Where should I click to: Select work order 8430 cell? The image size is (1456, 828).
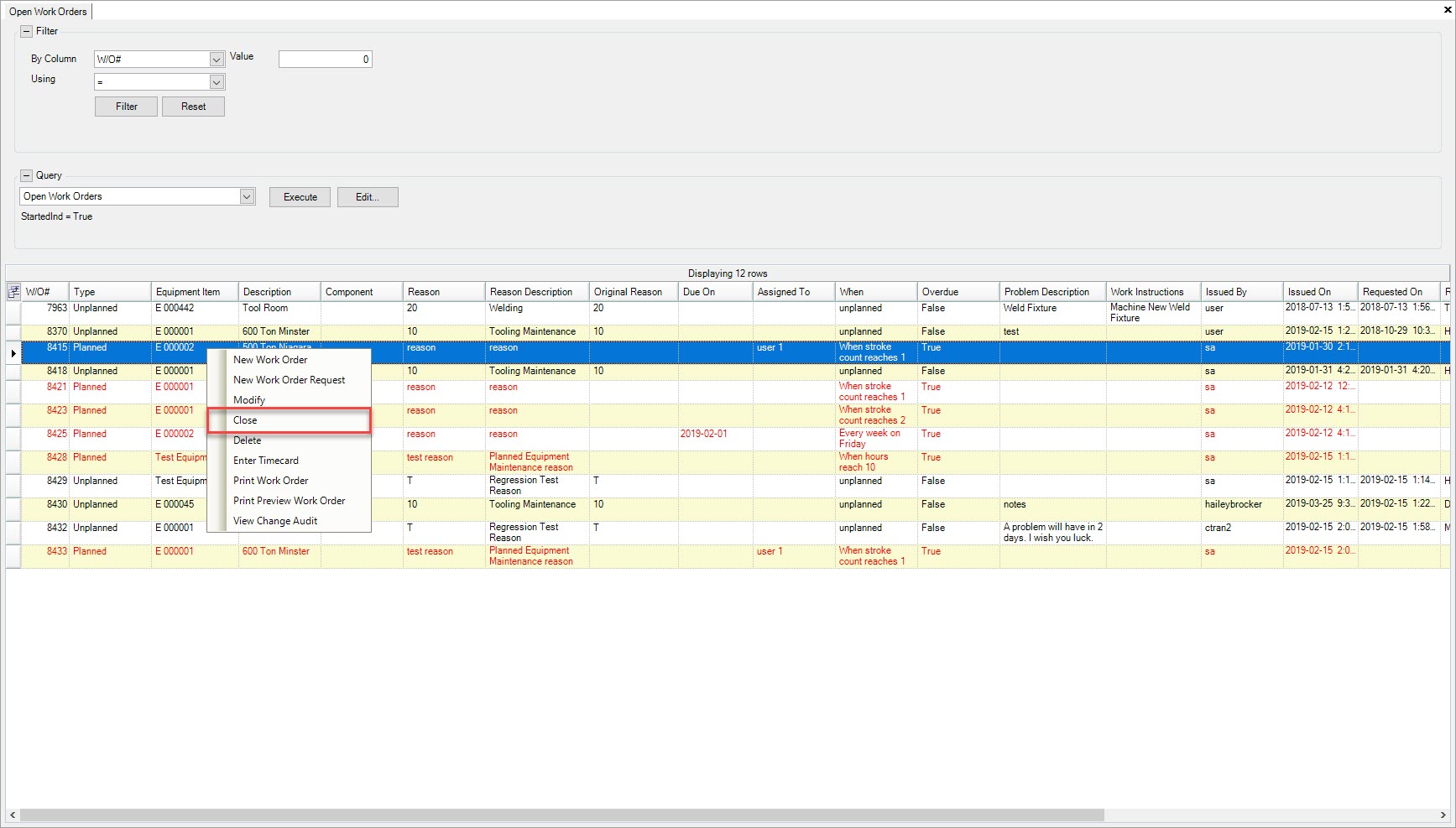click(x=45, y=509)
